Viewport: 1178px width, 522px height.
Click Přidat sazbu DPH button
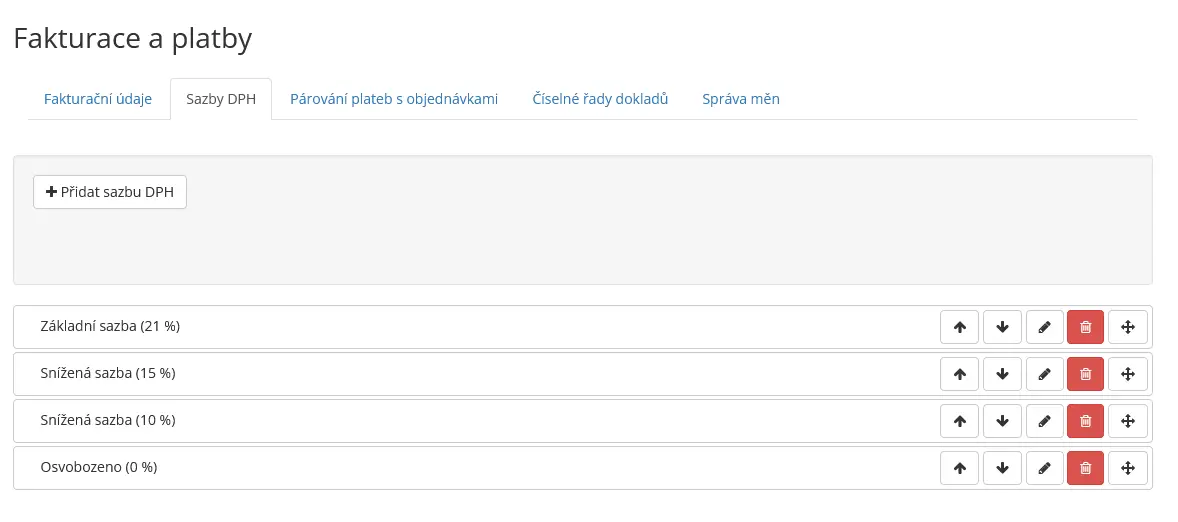coord(110,192)
